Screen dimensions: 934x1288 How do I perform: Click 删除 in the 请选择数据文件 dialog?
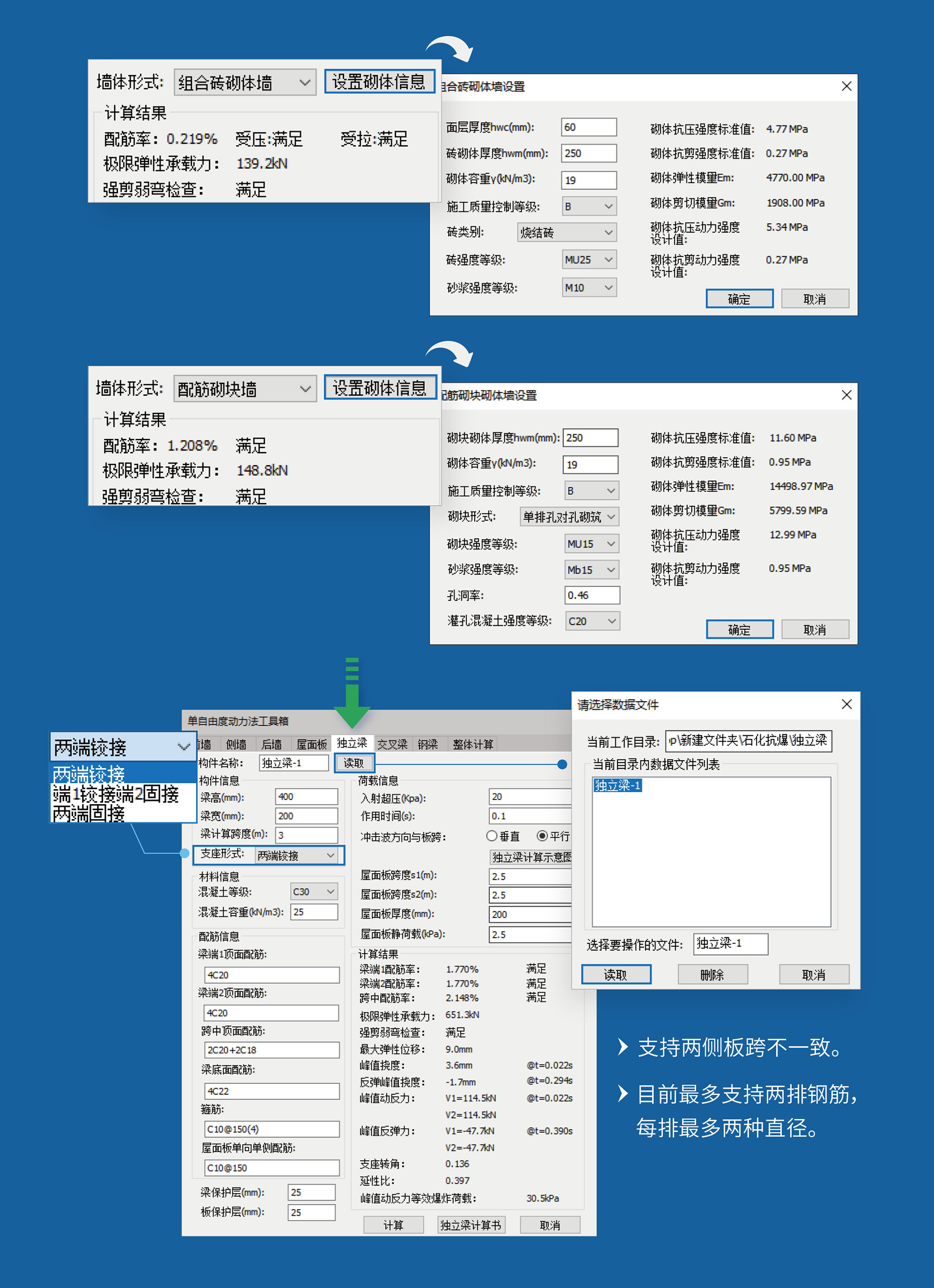(x=712, y=974)
